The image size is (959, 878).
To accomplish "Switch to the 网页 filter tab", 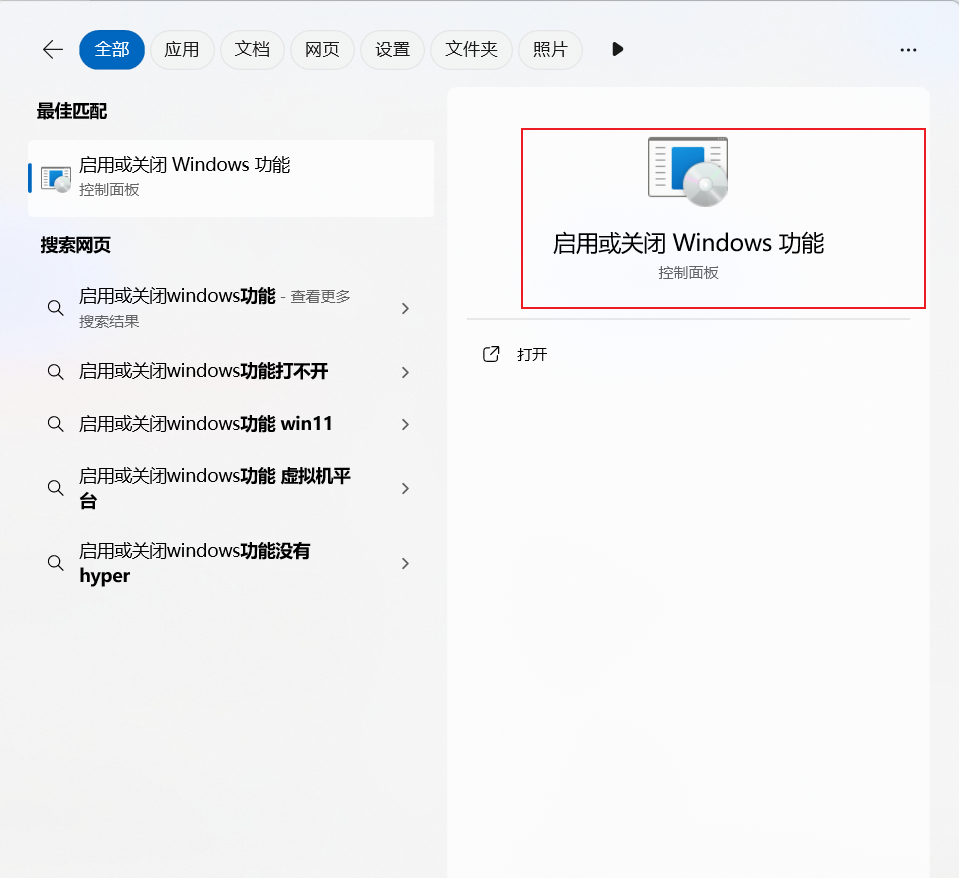I will (x=322, y=50).
